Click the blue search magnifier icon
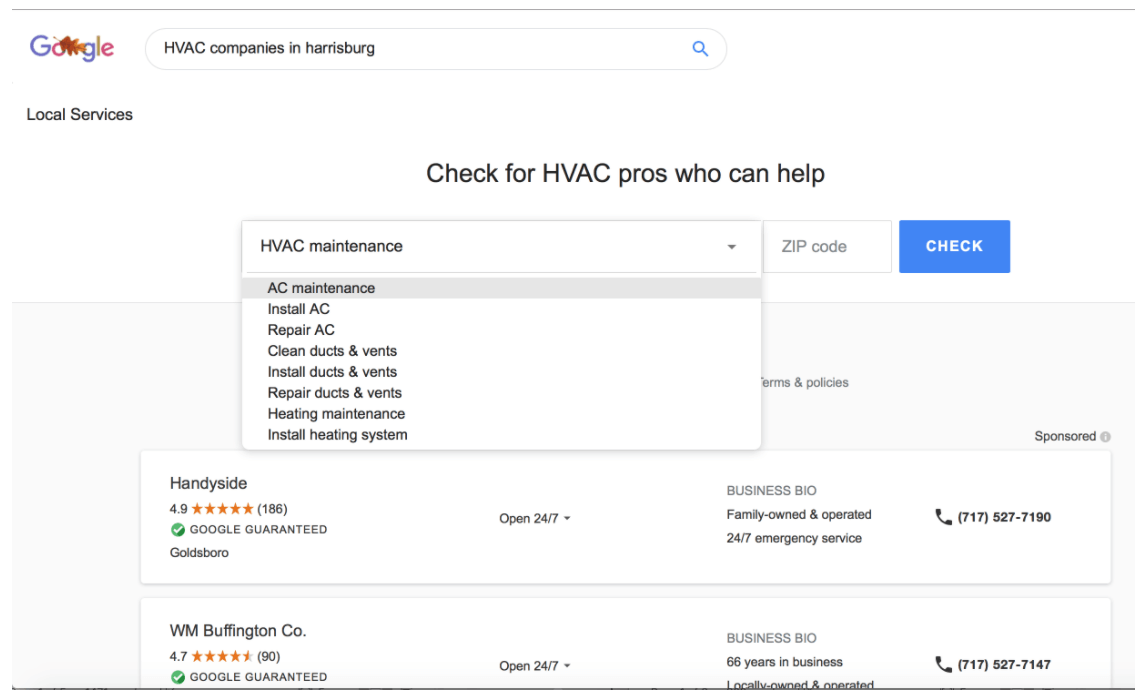Screen dimensions: 1141x694 point(700,49)
